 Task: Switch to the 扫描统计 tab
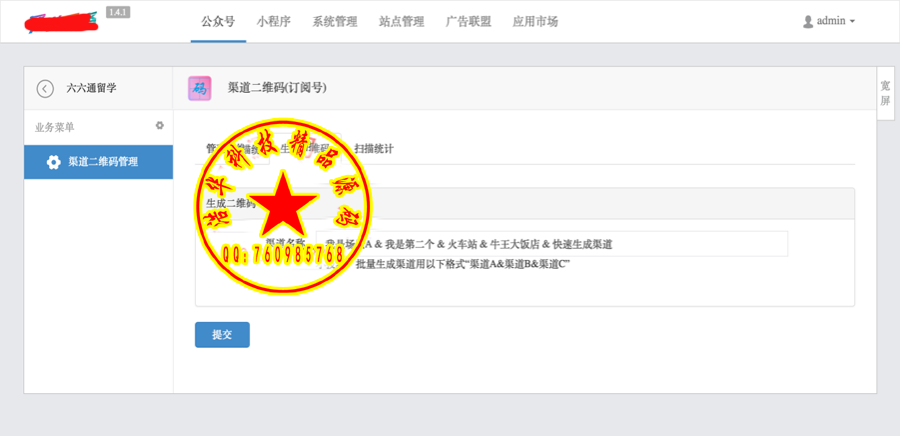pos(374,149)
